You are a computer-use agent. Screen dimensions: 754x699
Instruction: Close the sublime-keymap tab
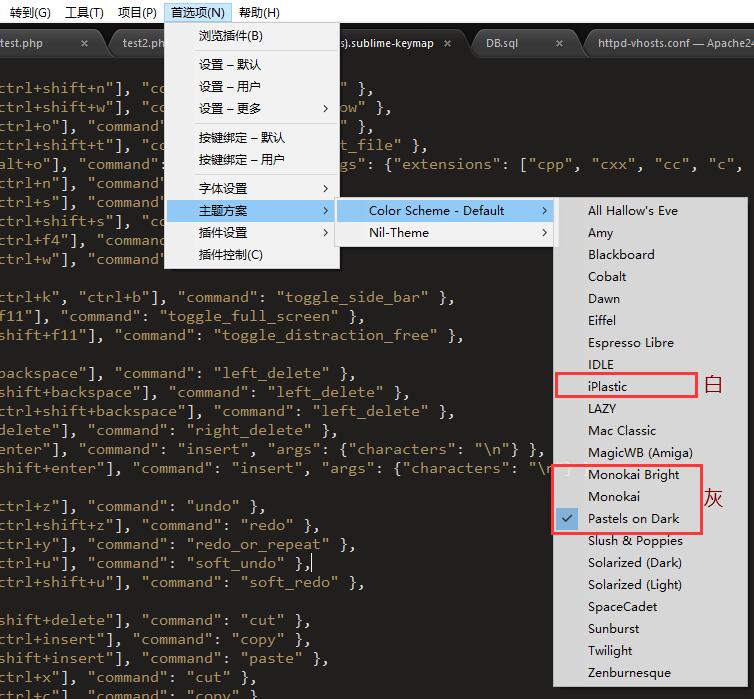coord(447,43)
